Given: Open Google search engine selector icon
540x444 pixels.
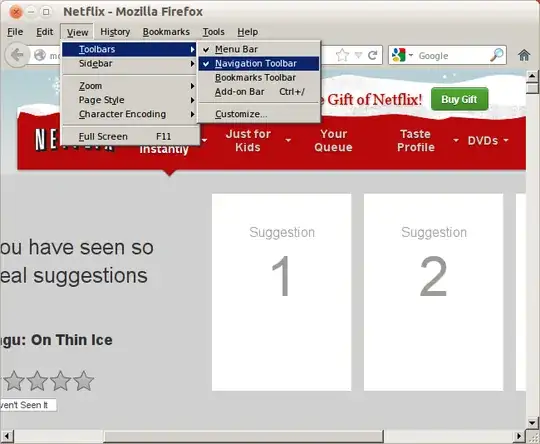Looking at the screenshot, I should 402,55.
